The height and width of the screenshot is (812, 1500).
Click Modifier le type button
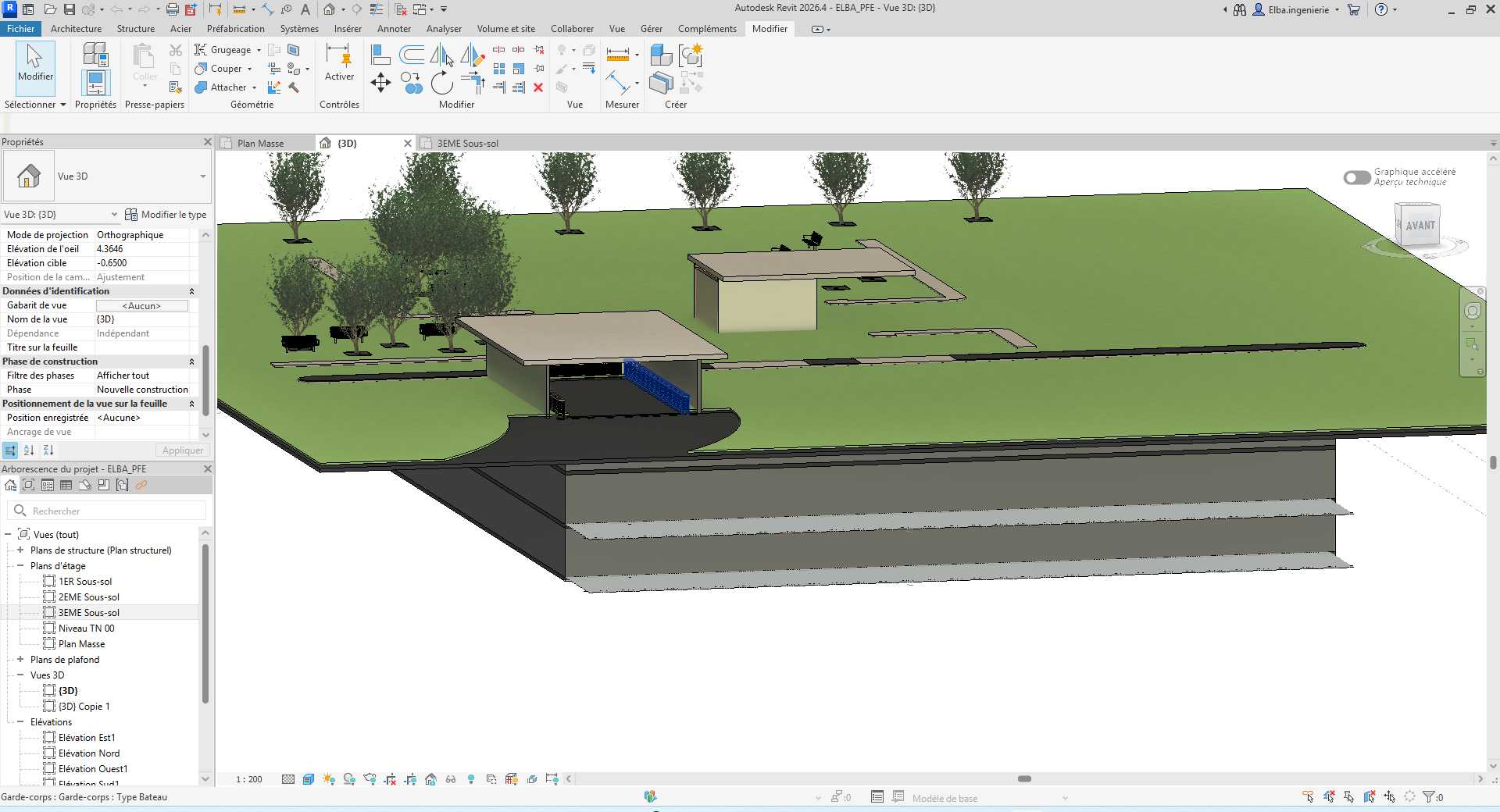(166, 215)
